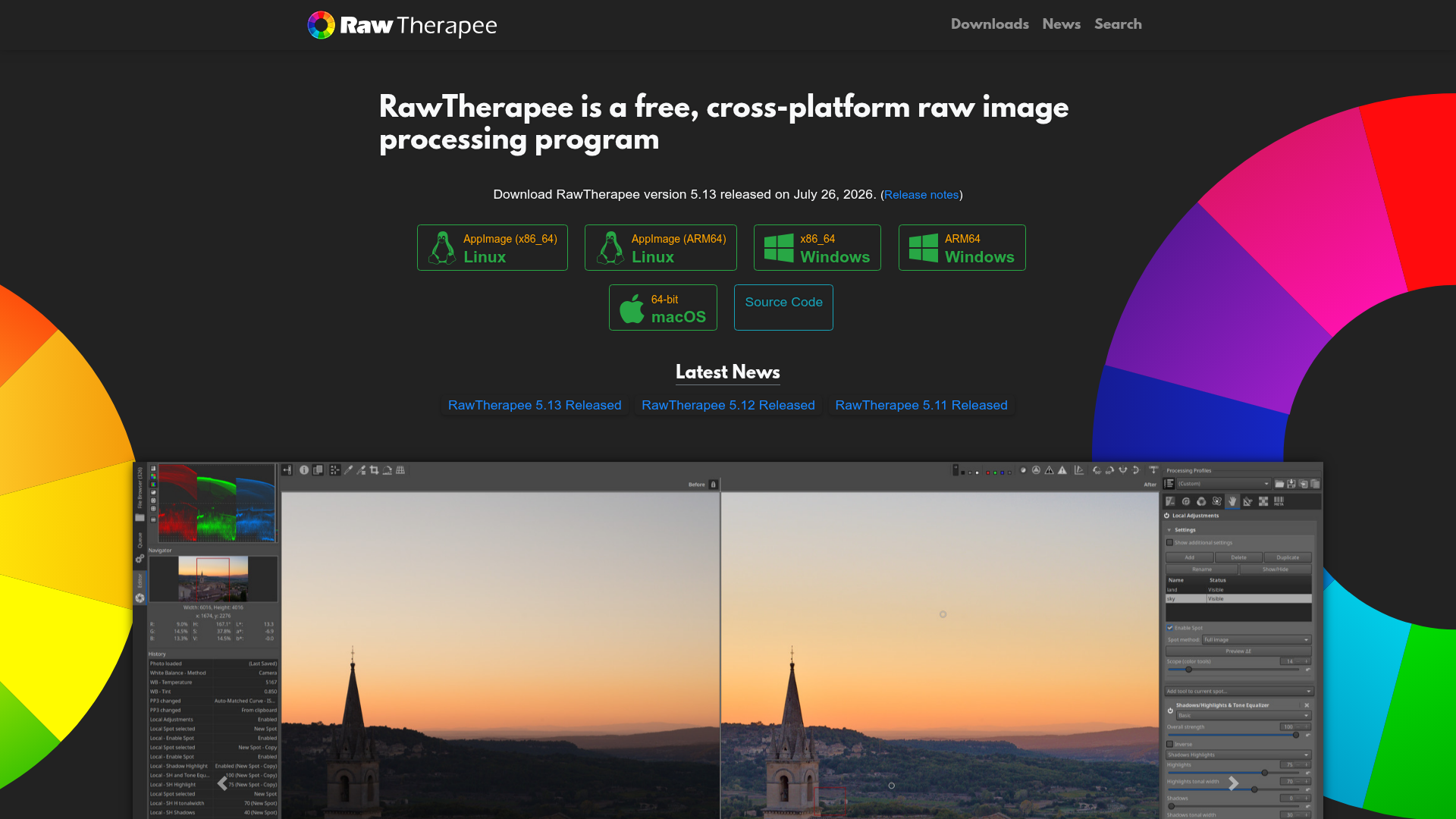Open the Exposure tab icon in the tool panel
Image resolution: width=1456 pixels, height=819 pixels.
click(1170, 501)
